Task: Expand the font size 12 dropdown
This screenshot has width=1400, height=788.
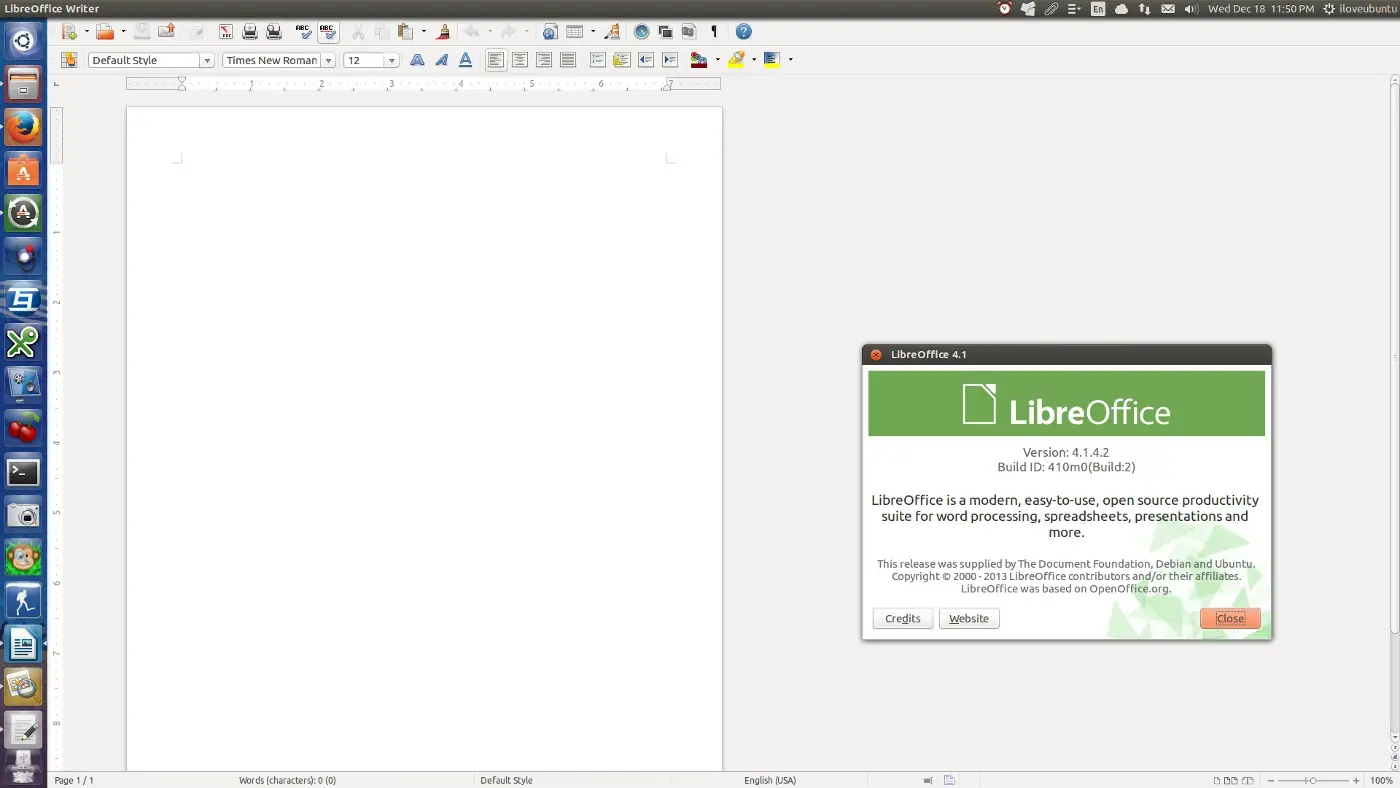Action: pyautogui.click(x=392, y=61)
